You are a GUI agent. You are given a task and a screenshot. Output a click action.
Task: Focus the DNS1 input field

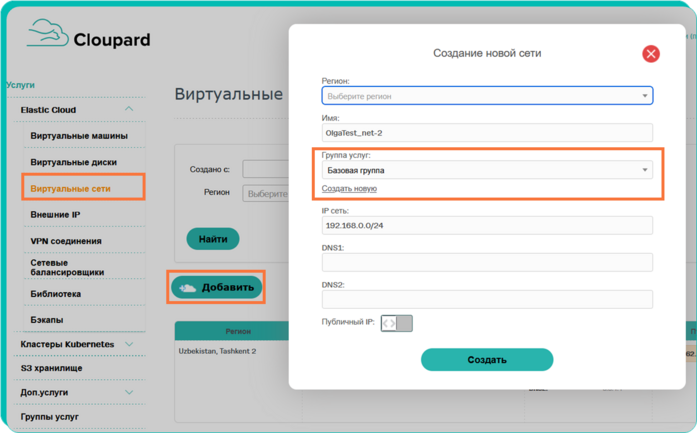(x=487, y=262)
